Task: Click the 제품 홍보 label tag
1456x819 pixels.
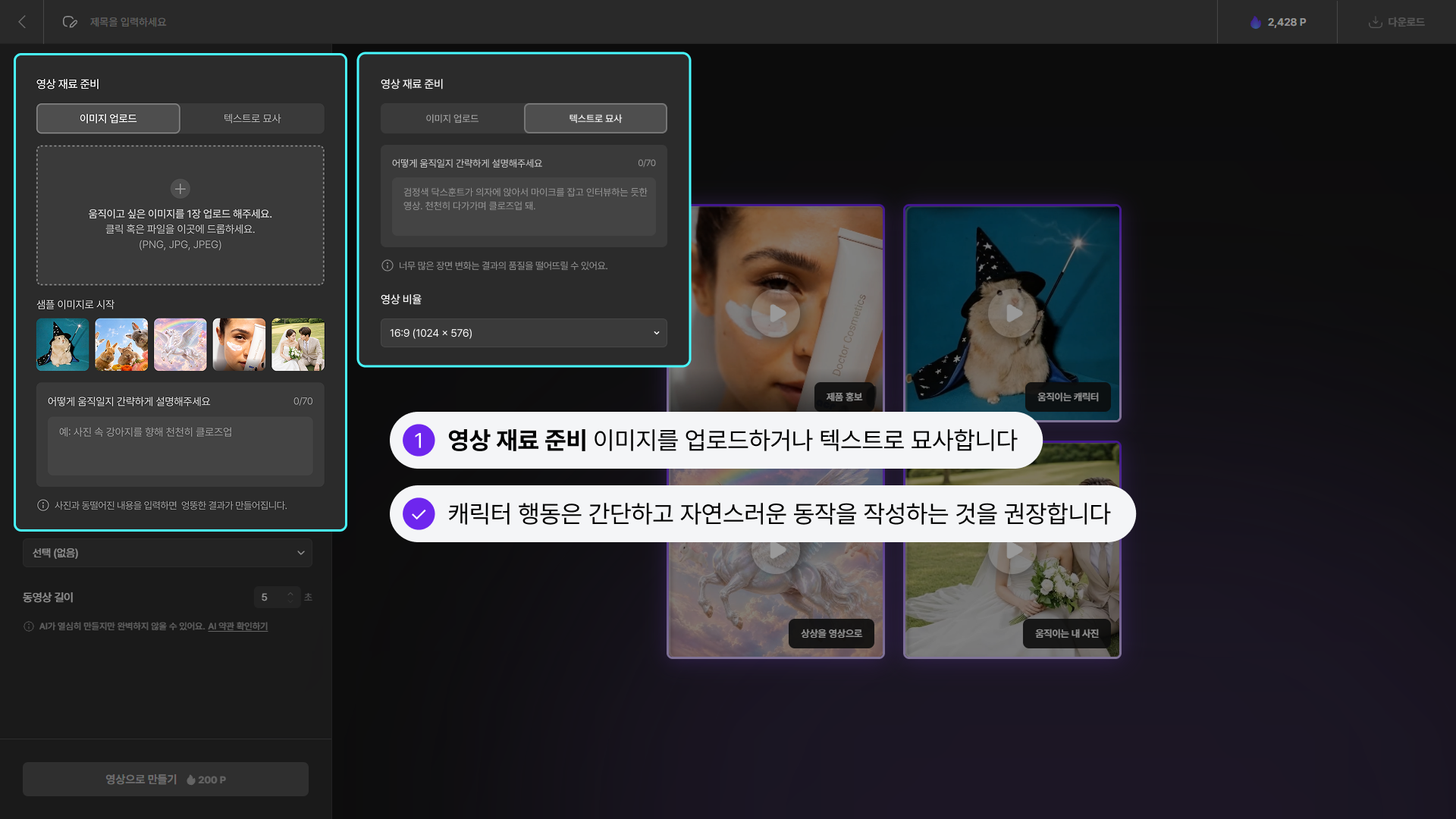Action: [844, 397]
